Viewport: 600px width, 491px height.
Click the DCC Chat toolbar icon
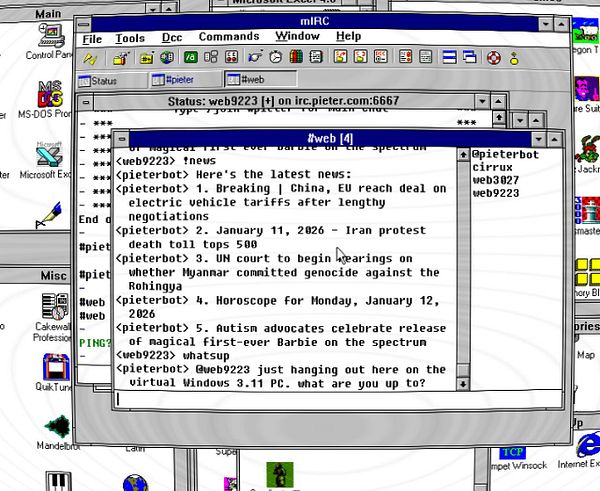[360, 57]
